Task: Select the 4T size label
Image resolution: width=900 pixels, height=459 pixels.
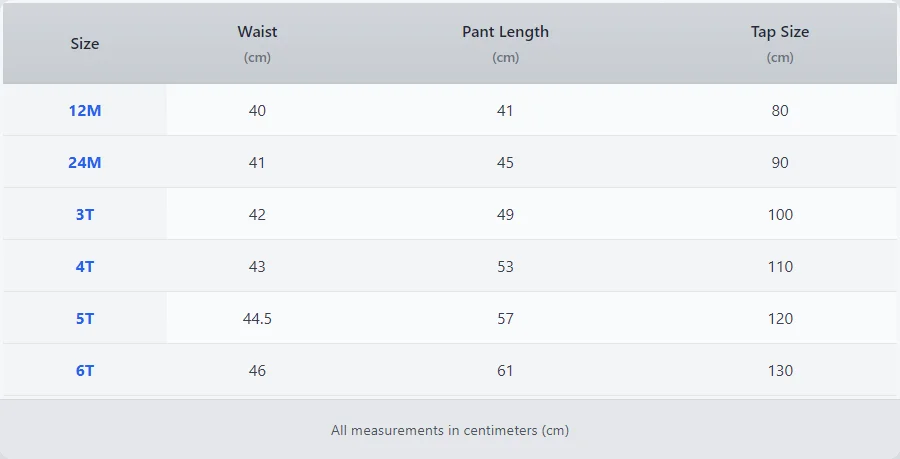Action: coord(85,267)
